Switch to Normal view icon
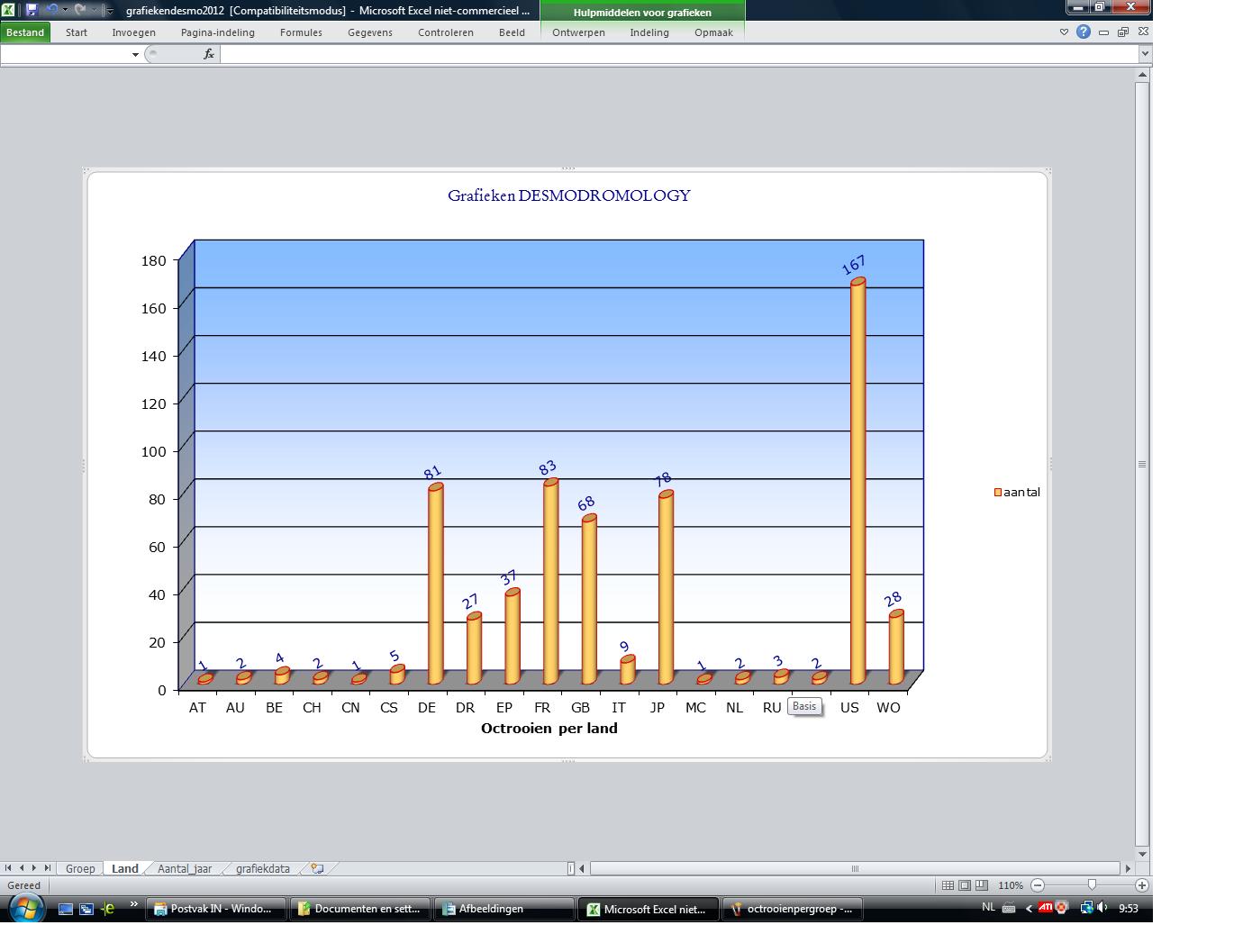 pyautogui.click(x=948, y=885)
